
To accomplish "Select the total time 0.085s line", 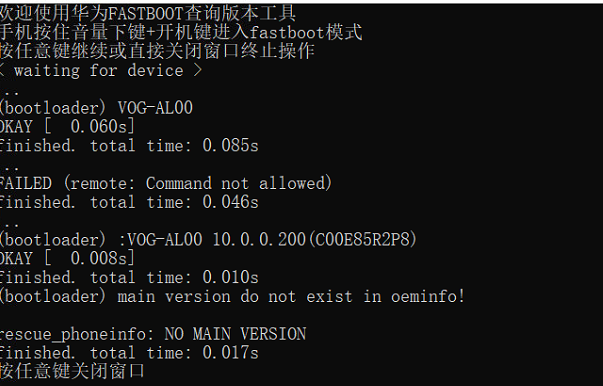I will pos(129,146).
